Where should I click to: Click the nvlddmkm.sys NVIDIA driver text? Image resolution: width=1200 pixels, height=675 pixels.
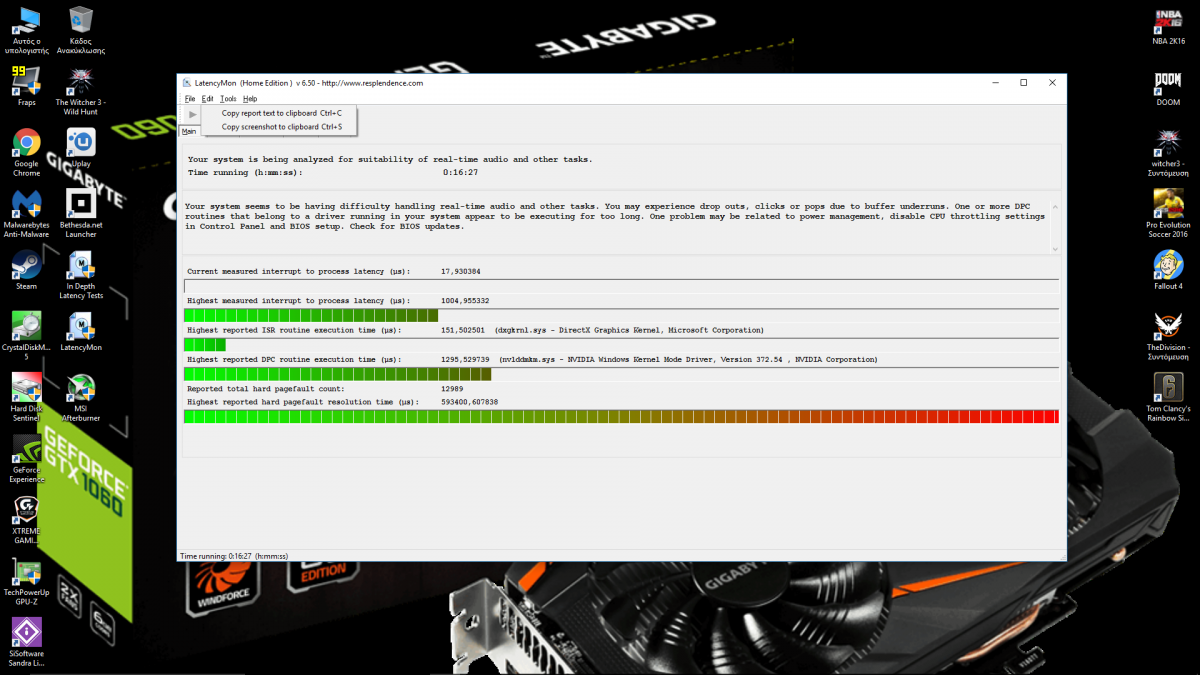[x=688, y=359]
